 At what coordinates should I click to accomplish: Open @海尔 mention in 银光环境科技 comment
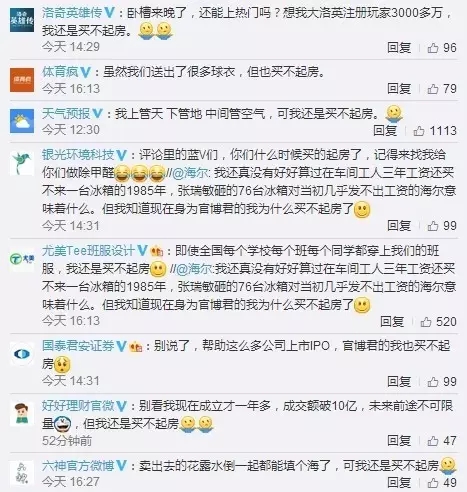point(190,173)
